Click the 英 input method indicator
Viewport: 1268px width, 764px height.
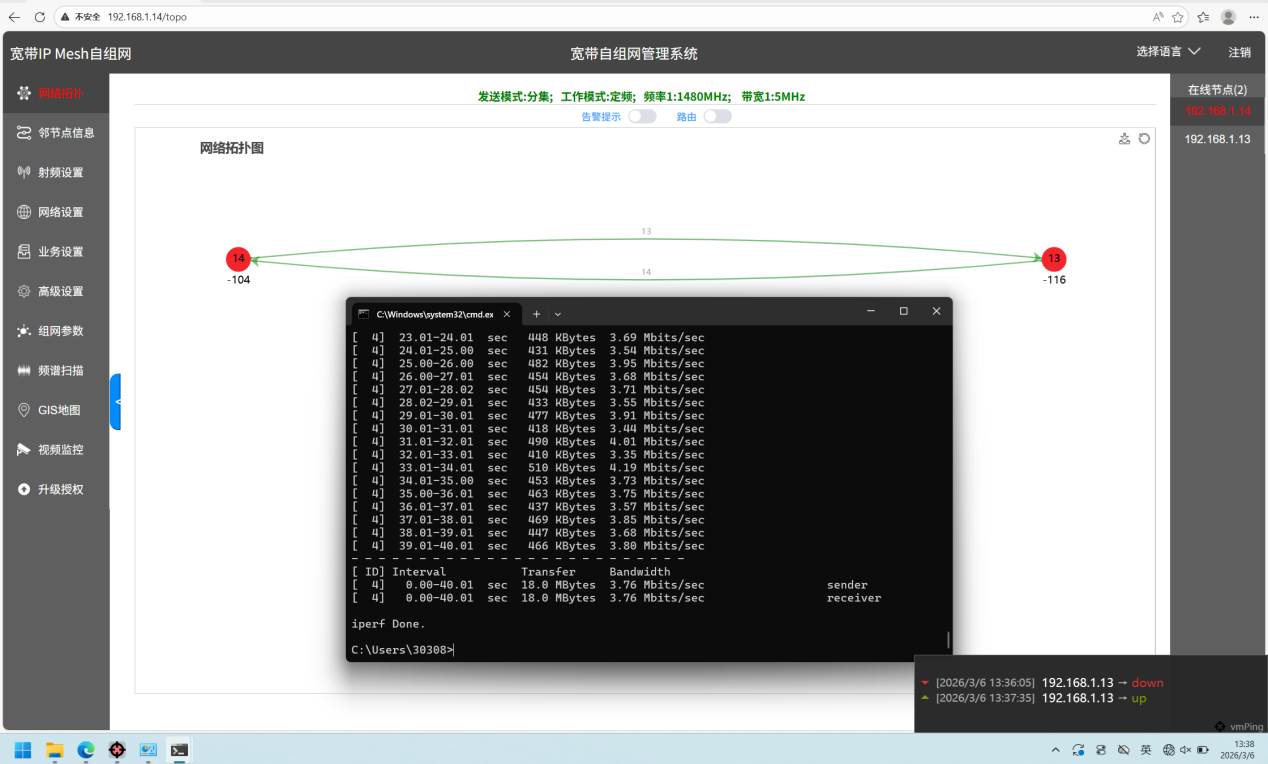click(1146, 750)
